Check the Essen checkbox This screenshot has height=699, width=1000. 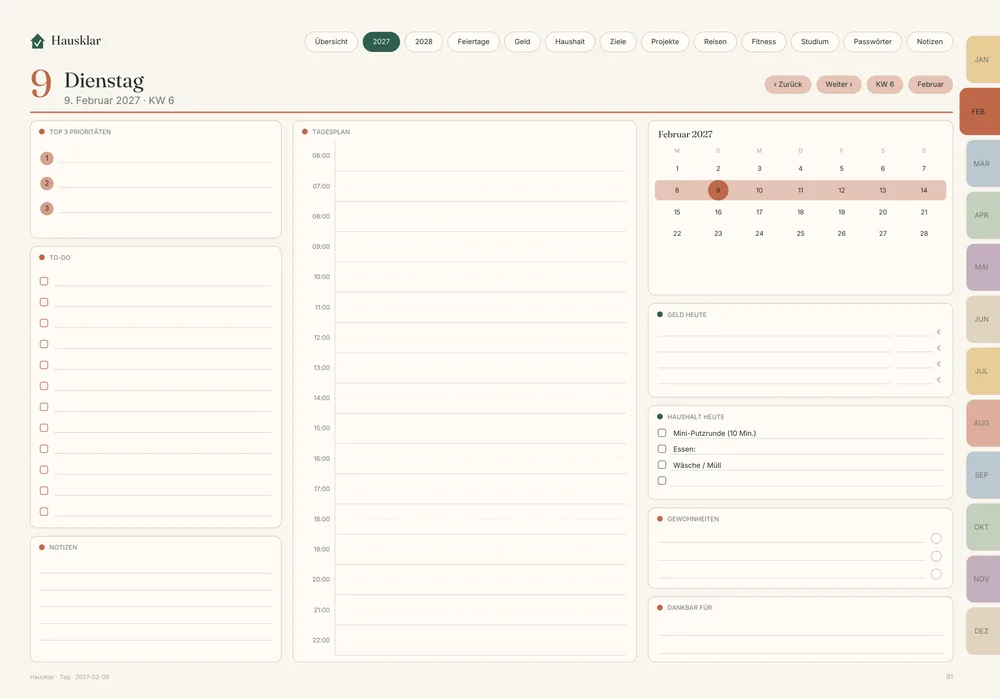coord(662,449)
